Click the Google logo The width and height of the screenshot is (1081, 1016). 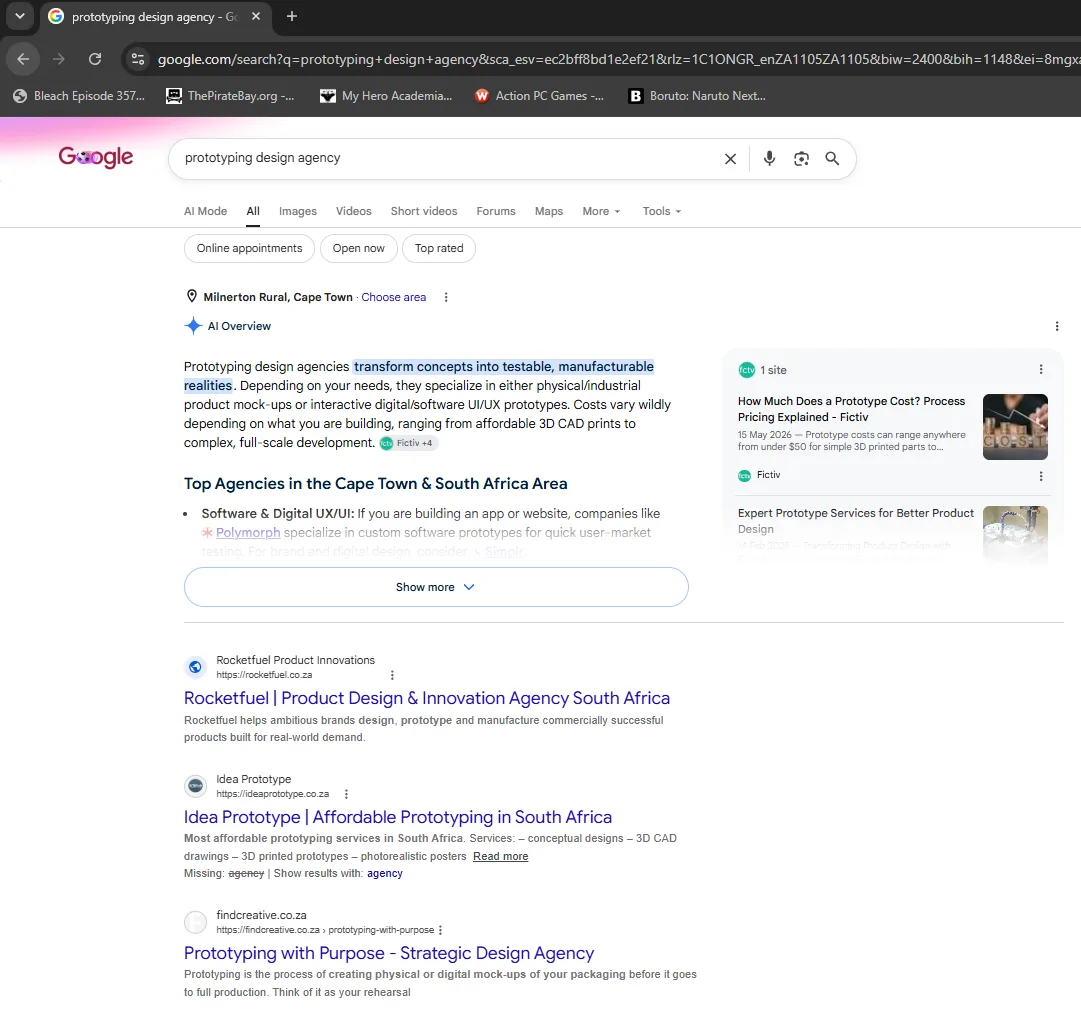point(96,157)
